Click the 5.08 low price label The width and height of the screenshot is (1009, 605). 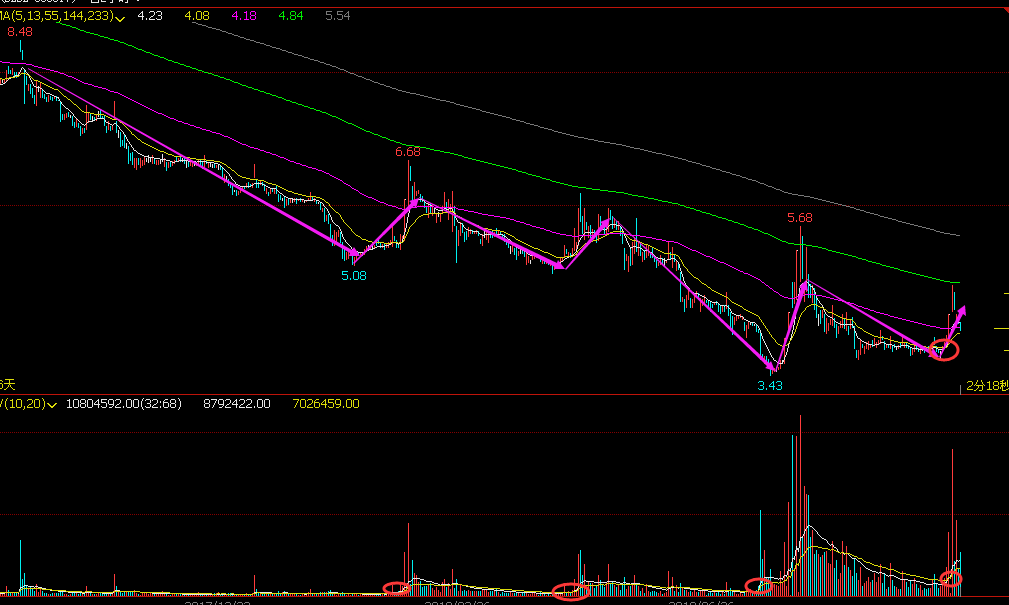[x=354, y=275]
